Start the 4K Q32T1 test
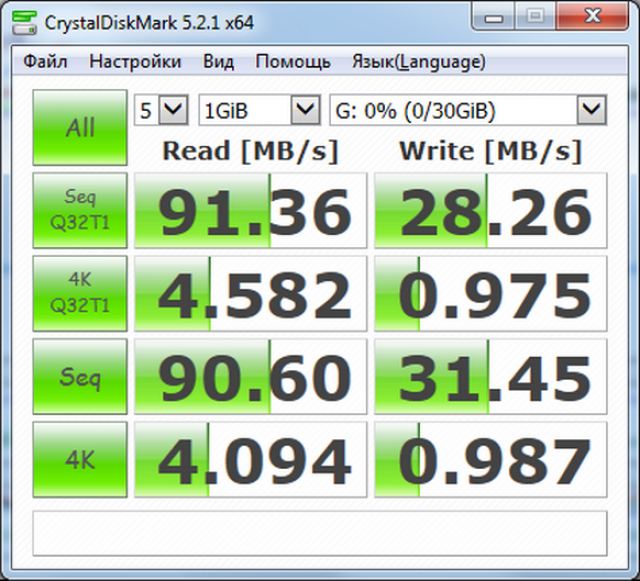This screenshot has height=581, width=640. 80,294
